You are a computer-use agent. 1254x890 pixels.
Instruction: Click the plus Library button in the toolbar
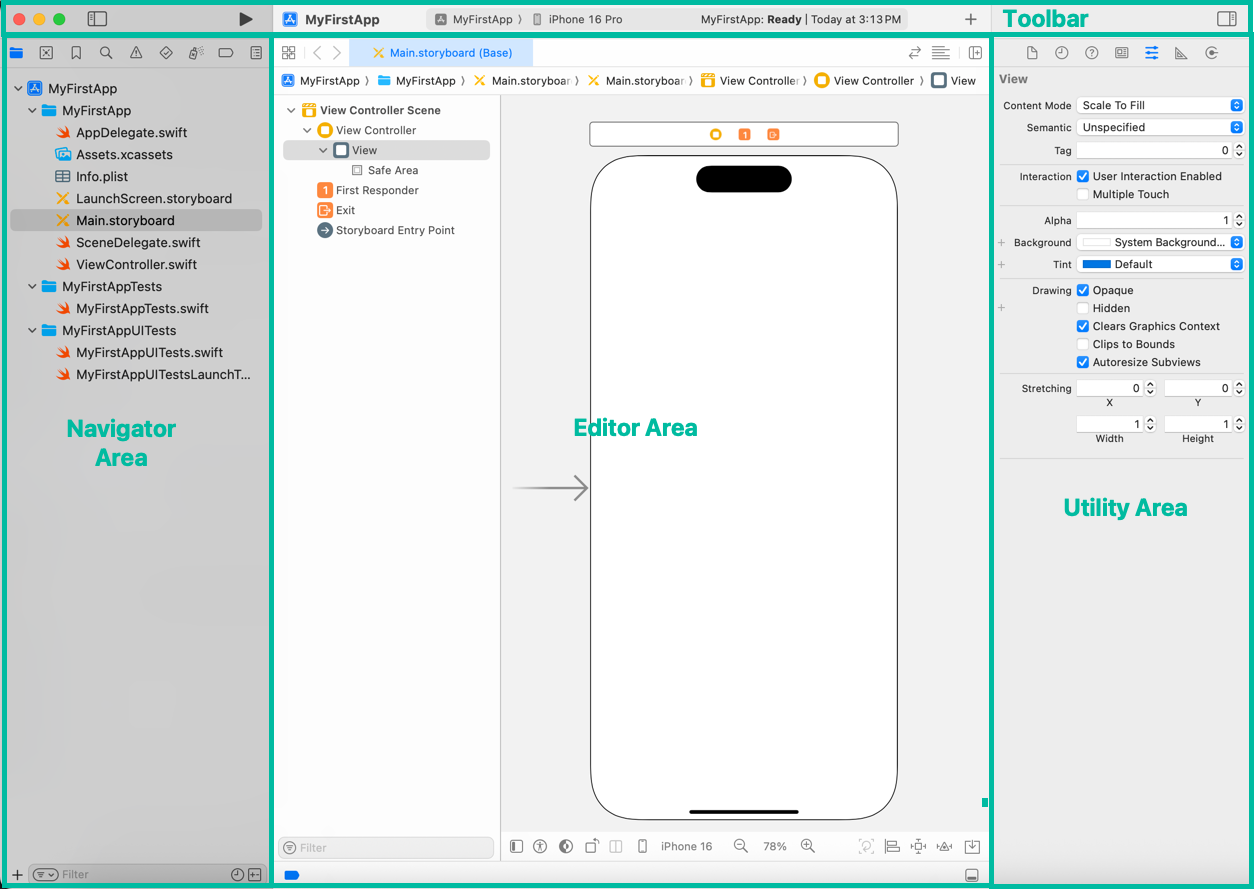970,19
